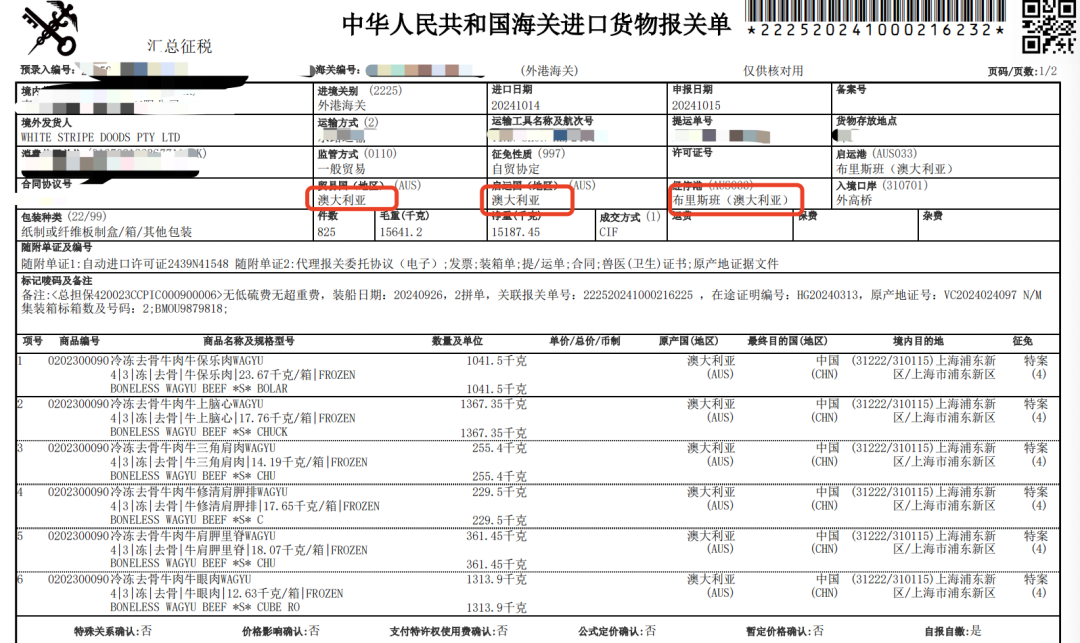The image size is (1080, 643).
Task: Select the package count 825
Action: click(x=326, y=232)
